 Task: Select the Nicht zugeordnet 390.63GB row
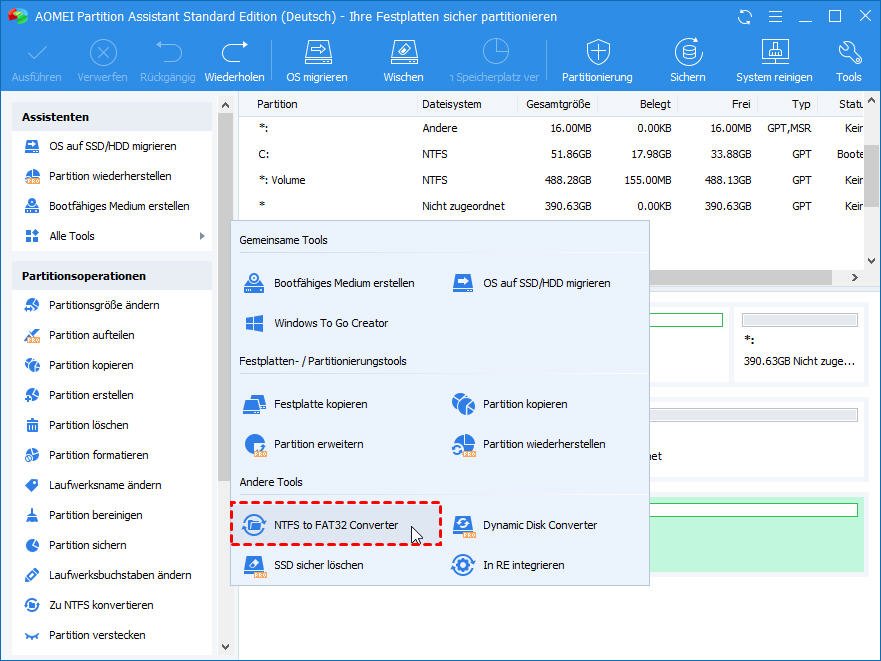coord(552,206)
